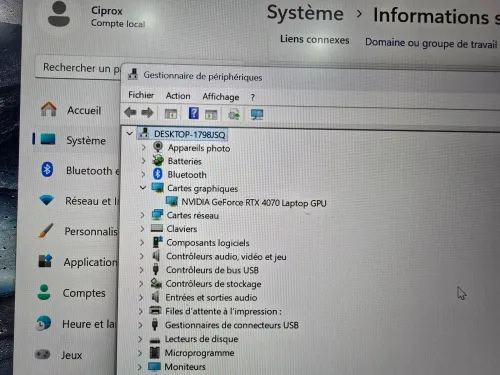Screen dimensions: 500x375
Task: Open the Fichier menu
Action: pos(141,95)
